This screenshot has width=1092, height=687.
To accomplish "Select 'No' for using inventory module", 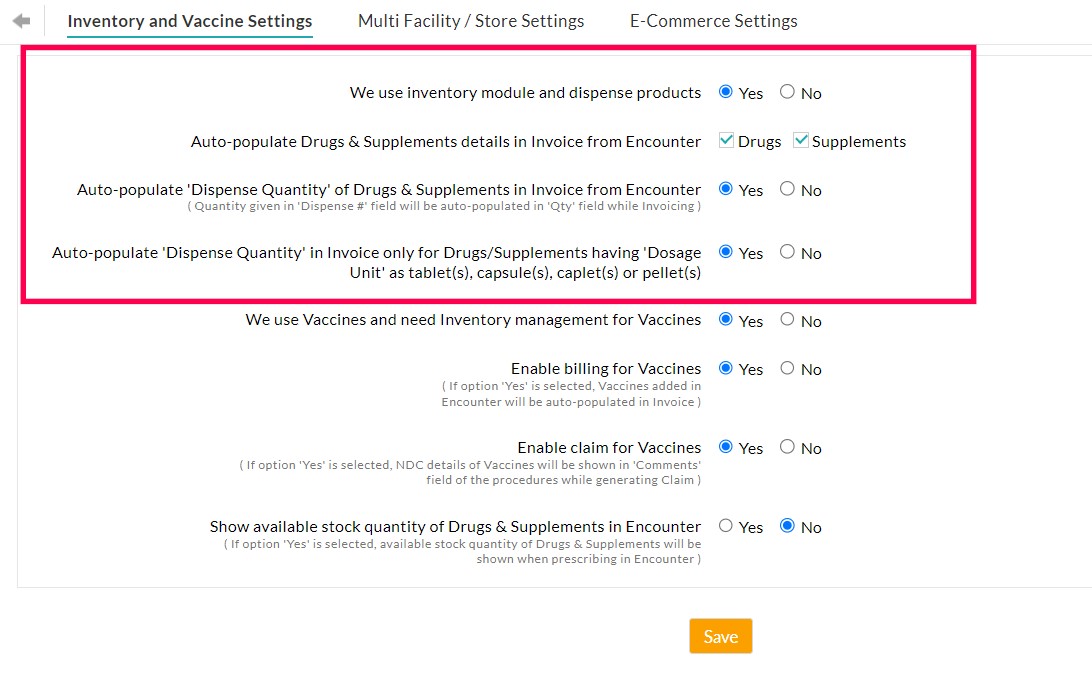I will 786,92.
